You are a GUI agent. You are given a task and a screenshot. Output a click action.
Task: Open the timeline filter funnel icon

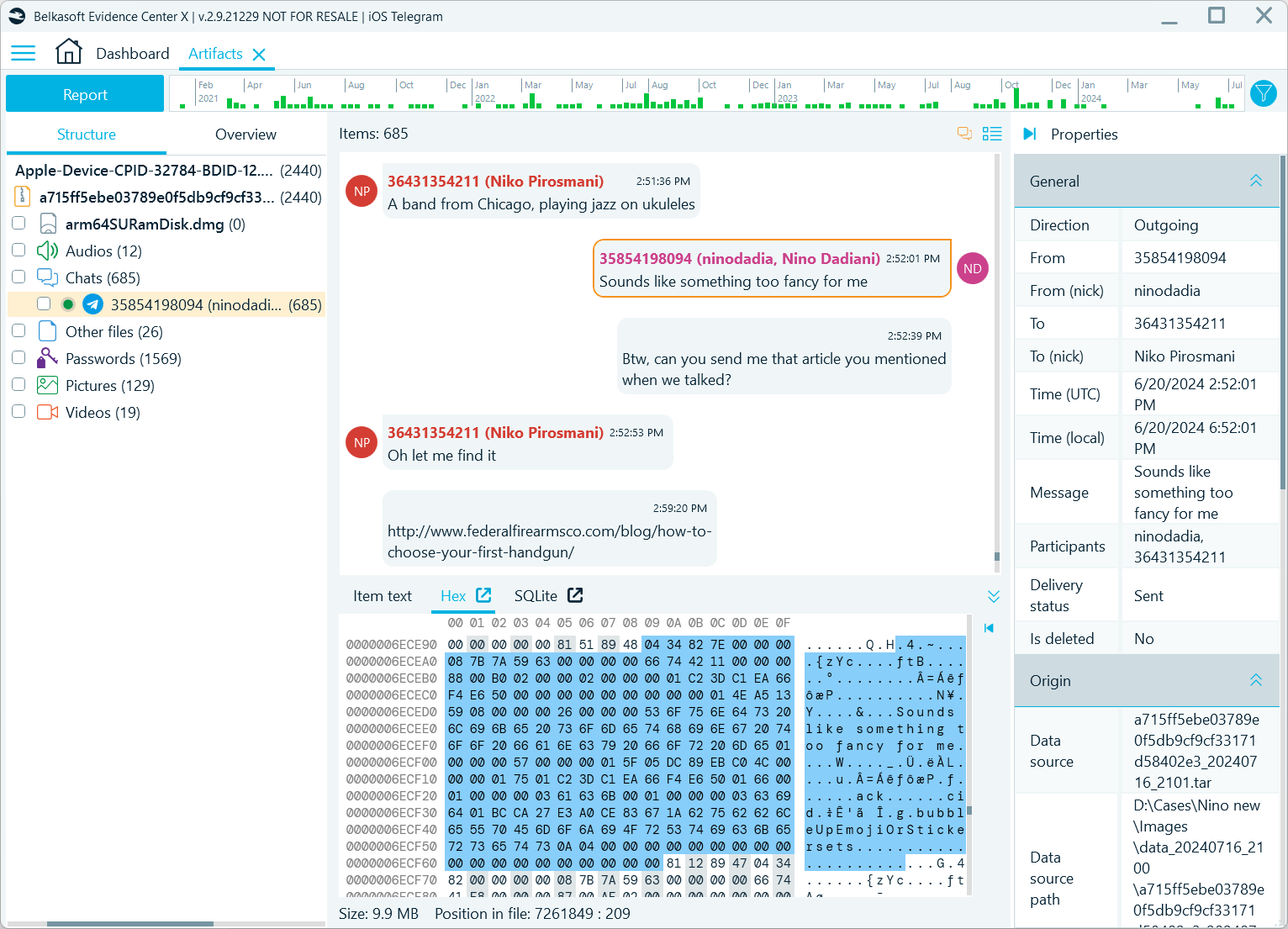[1263, 93]
